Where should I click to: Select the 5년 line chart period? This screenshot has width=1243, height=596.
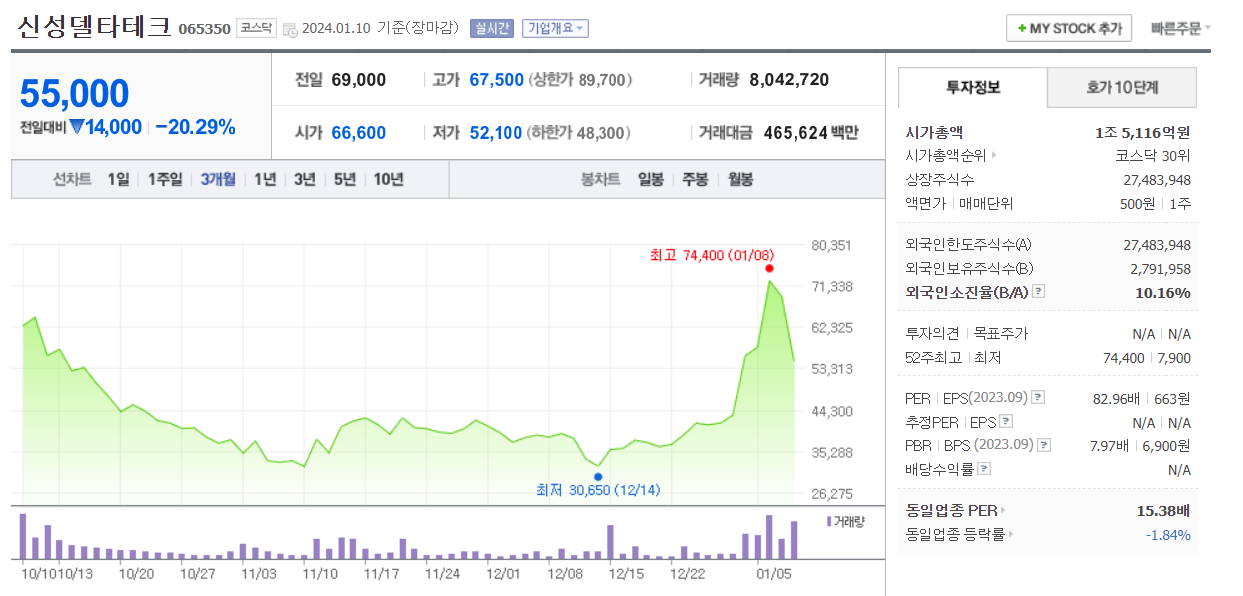click(345, 179)
